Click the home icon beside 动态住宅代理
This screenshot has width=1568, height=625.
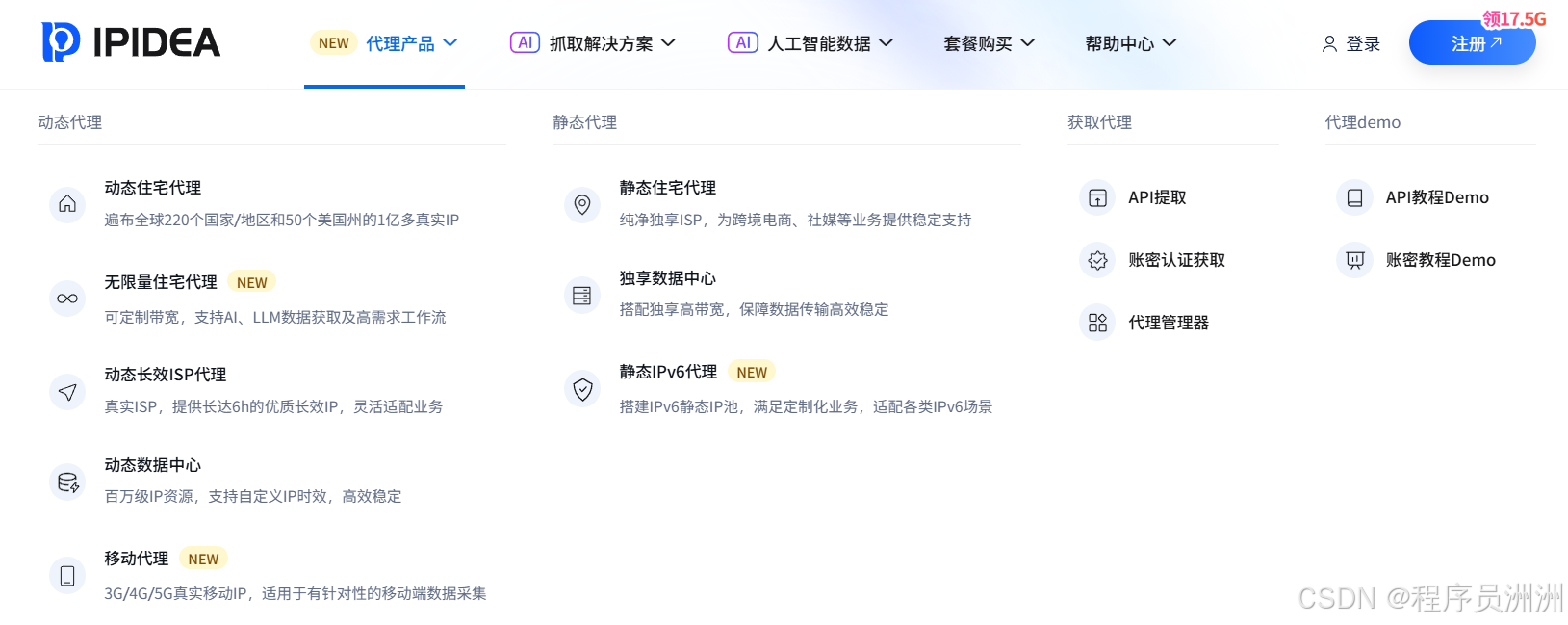[67, 204]
